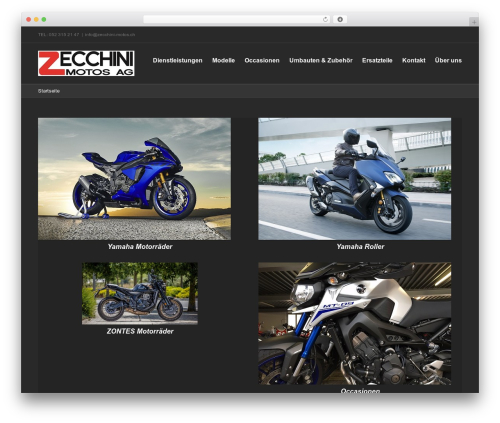Viewport: 500px width, 423px height.
Task: Open Umbauten & Zubehör menu
Action: point(321,60)
